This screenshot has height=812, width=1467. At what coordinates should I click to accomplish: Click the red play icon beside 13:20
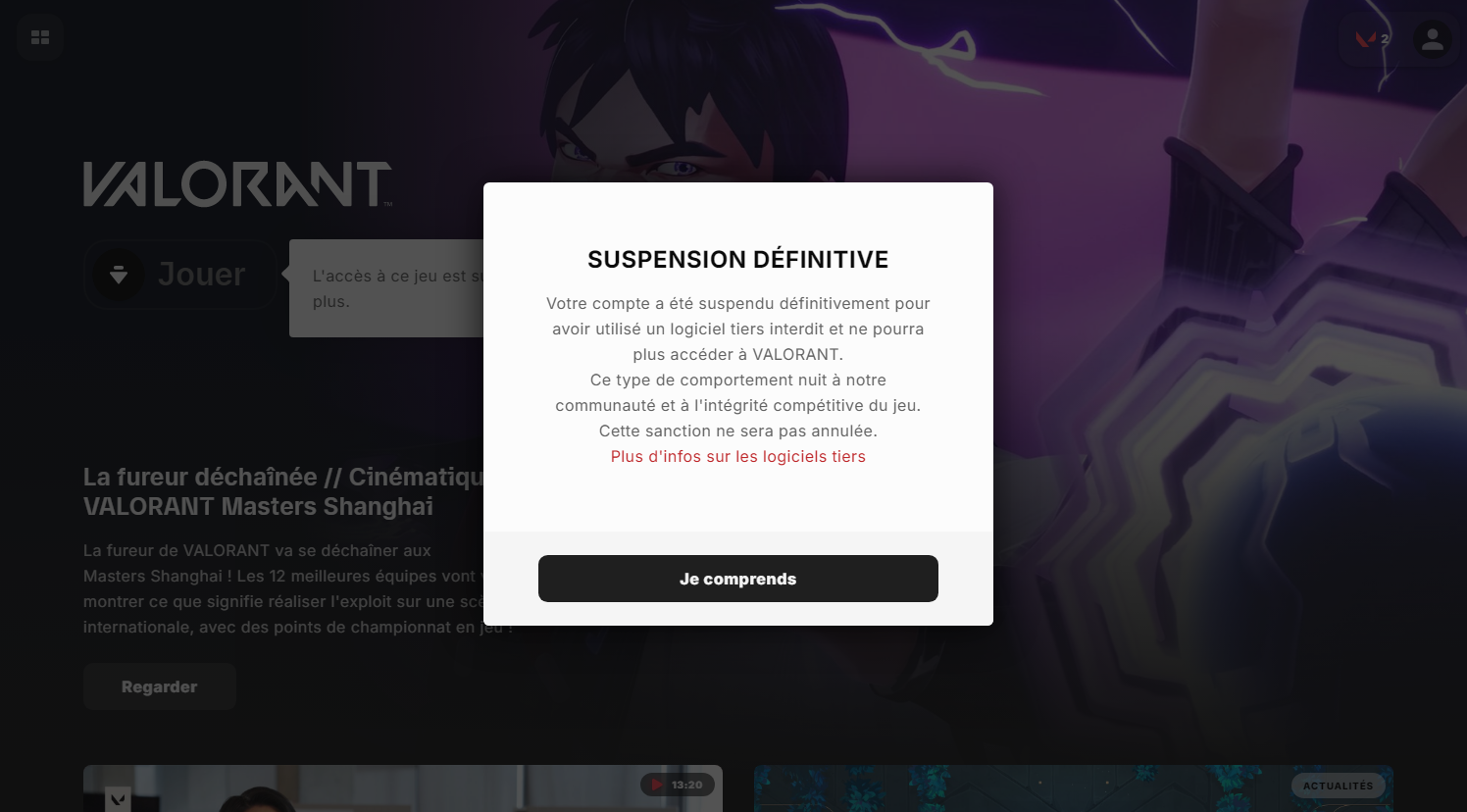[x=657, y=785]
